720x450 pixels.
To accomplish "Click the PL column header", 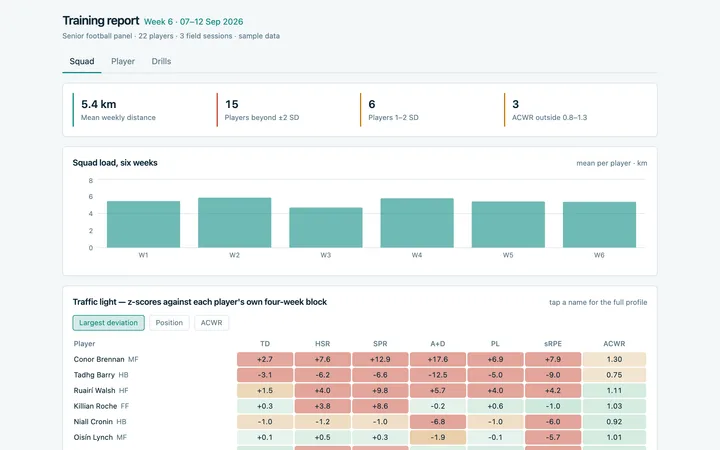I will click(x=495, y=344).
